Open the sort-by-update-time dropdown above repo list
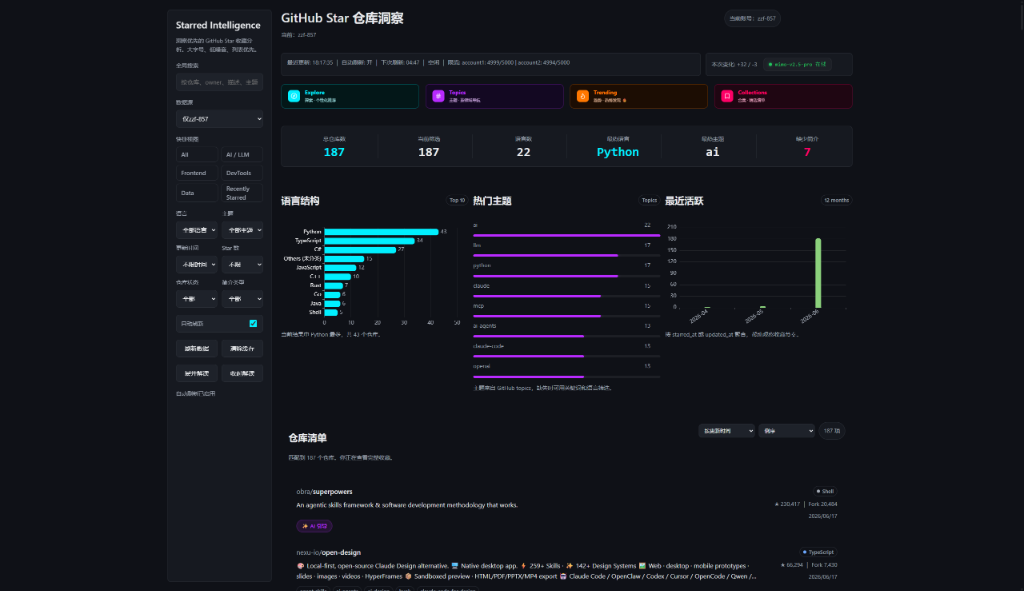 click(726, 430)
